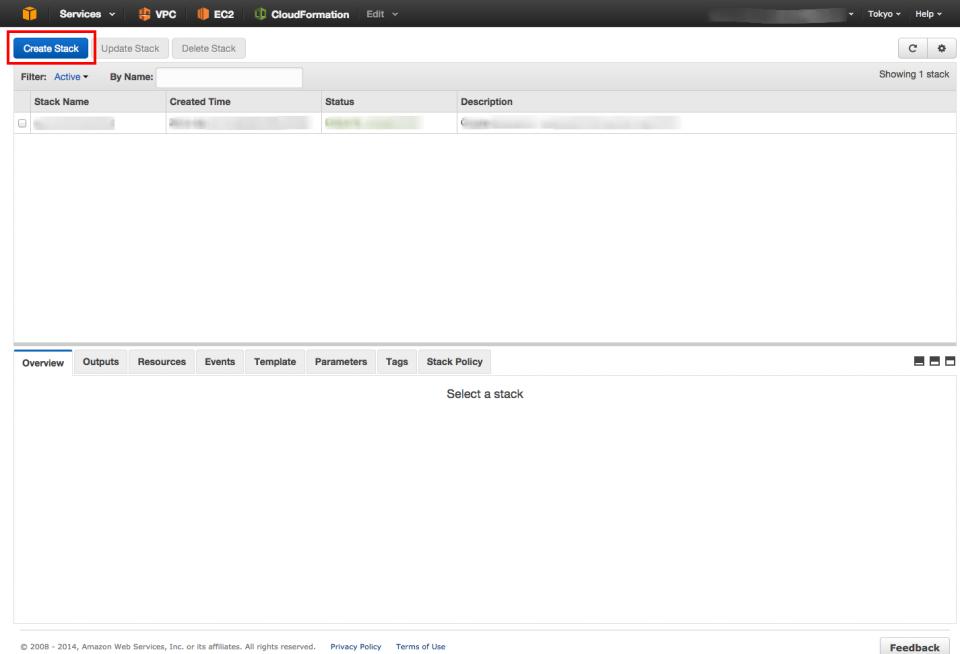960x654 pixels.
Task: Click the Update Stack button
Action: (x=130, y=48)
